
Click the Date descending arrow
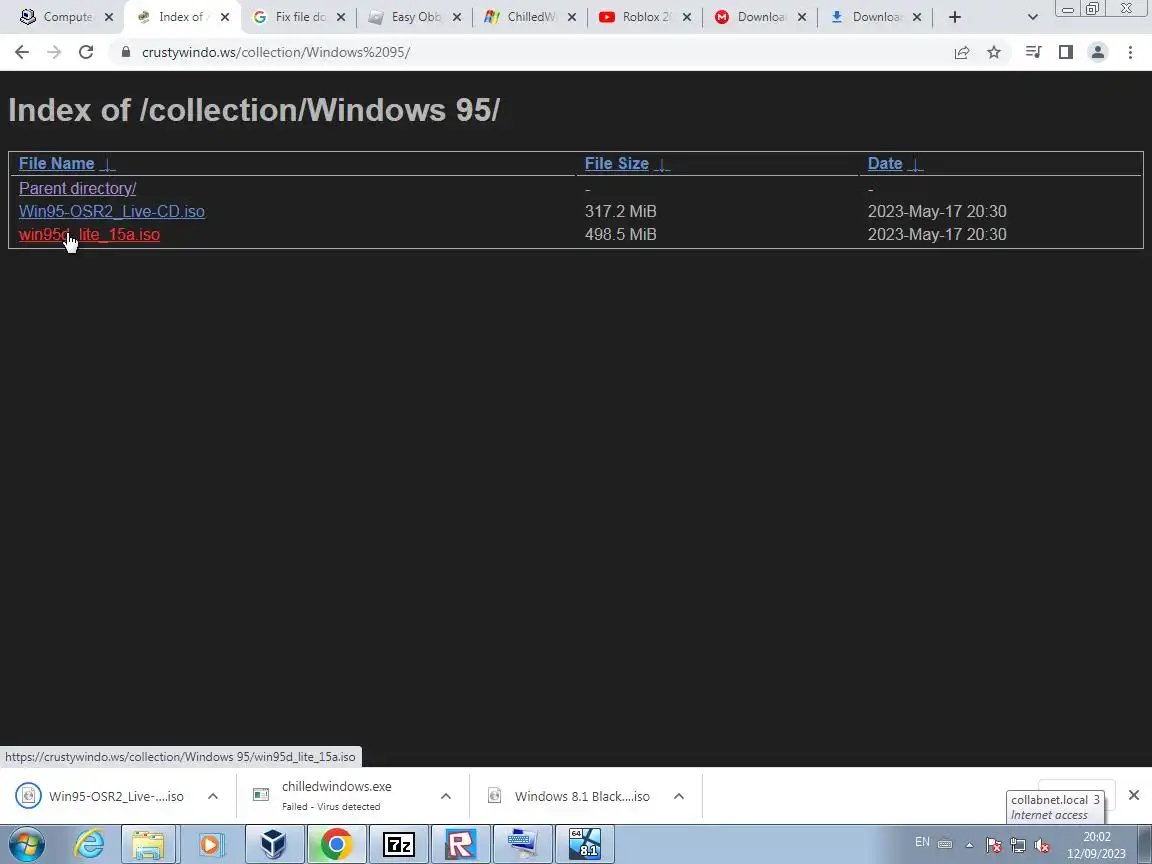pyautogui.click(x=915, y=164)
